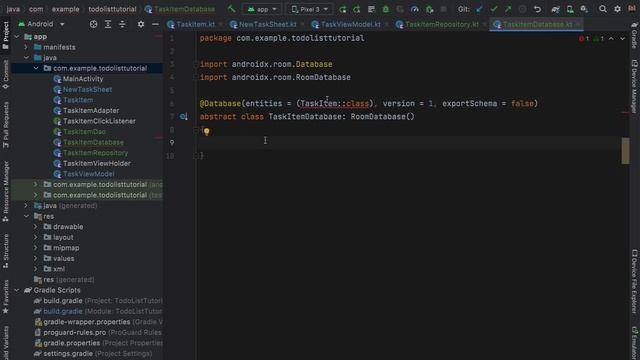Open Device Manager icon in top toolbar
The image size is (640, 360).
click(x=570, y=9)
